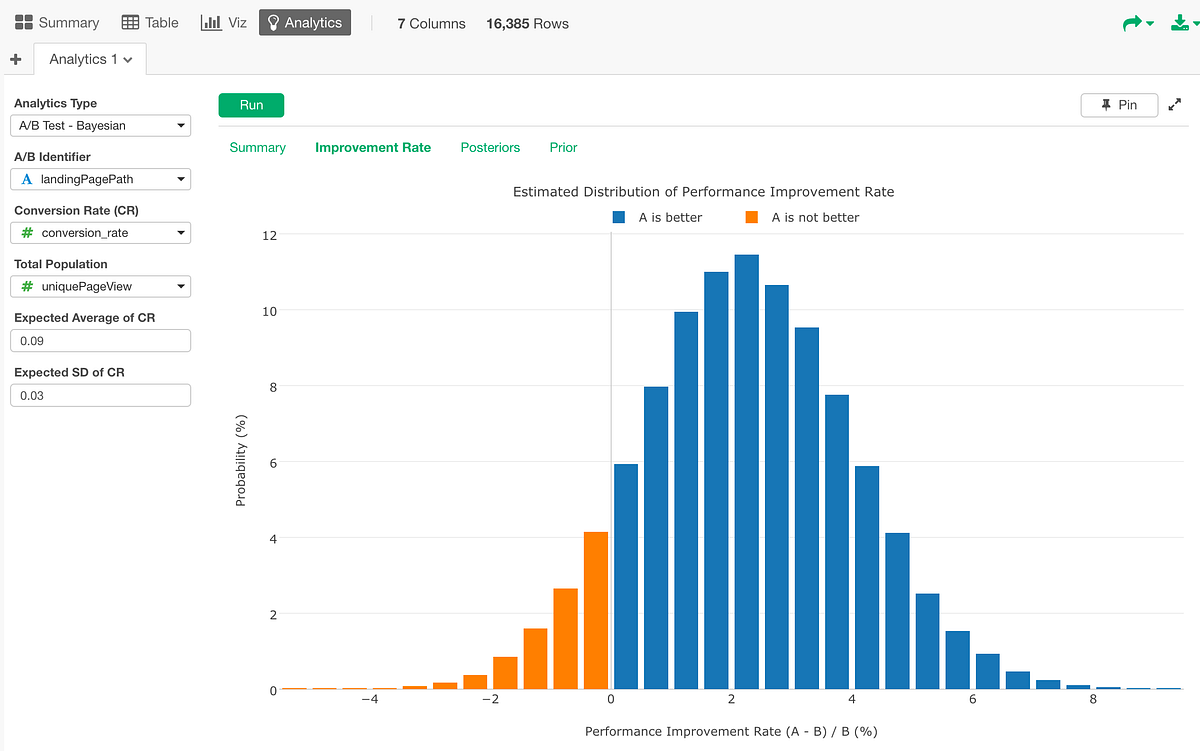Open the A/B Identifier dropdown
This screenshot has width=1200, height=751.
click(100, 179)
